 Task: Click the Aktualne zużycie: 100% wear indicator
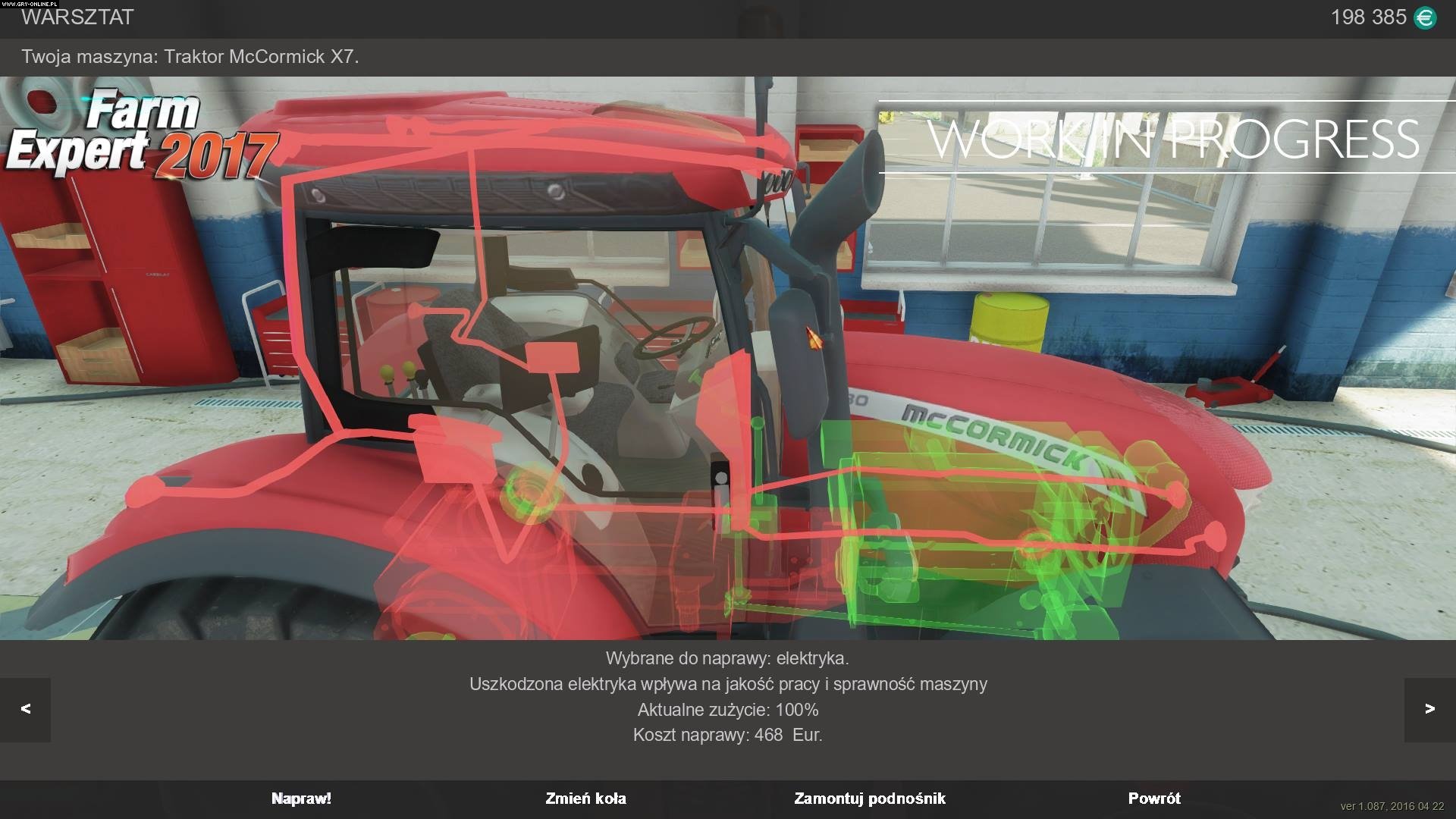click(727, 710)
